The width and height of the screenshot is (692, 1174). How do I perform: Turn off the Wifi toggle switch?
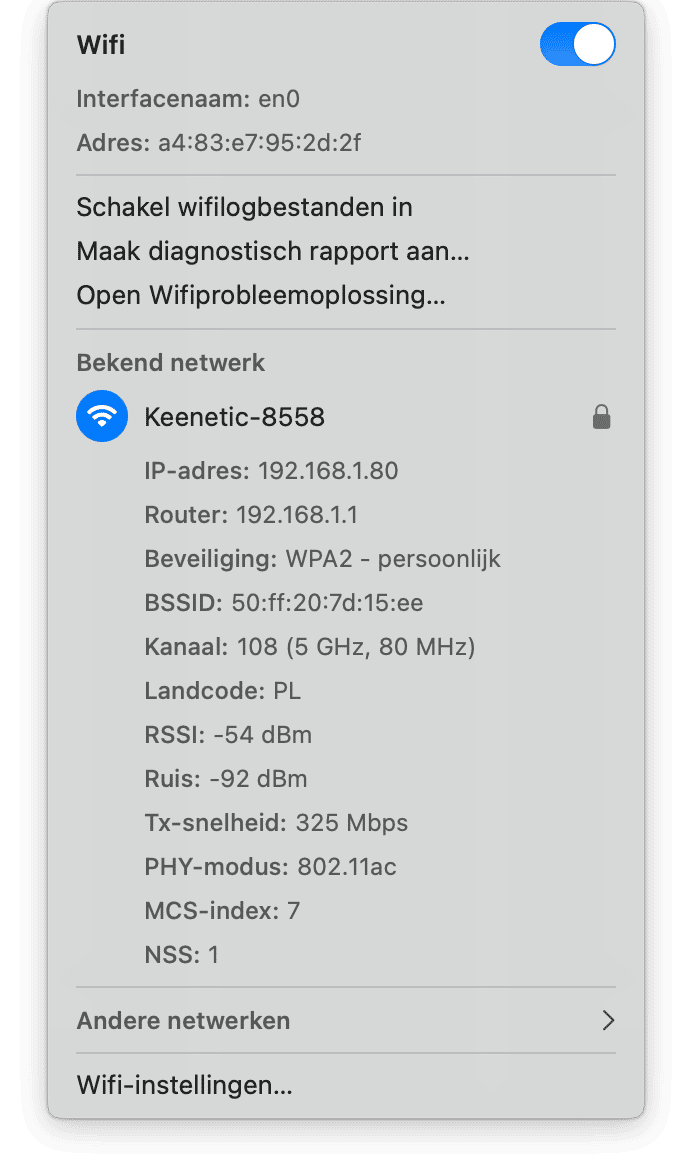click(x=577, y=45)
